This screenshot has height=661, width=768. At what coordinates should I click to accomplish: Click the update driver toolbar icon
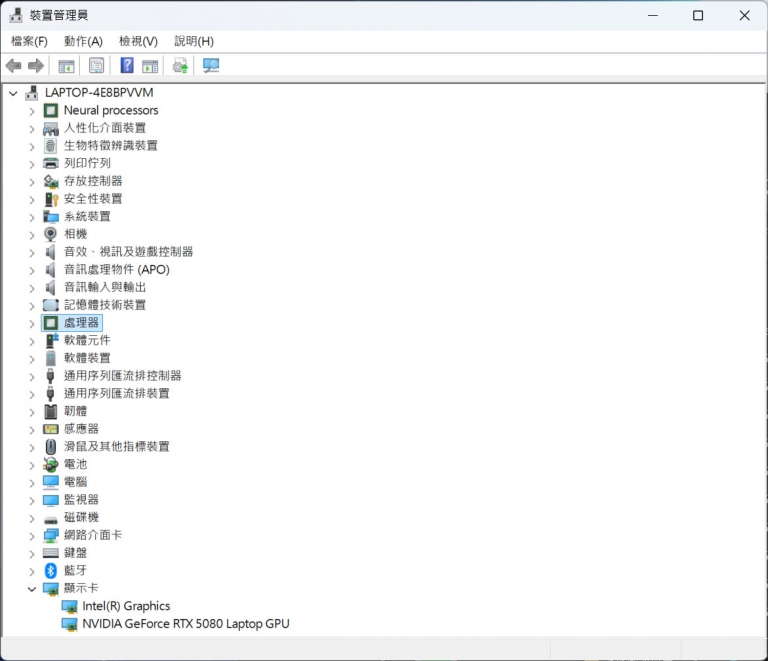[180, 66]
